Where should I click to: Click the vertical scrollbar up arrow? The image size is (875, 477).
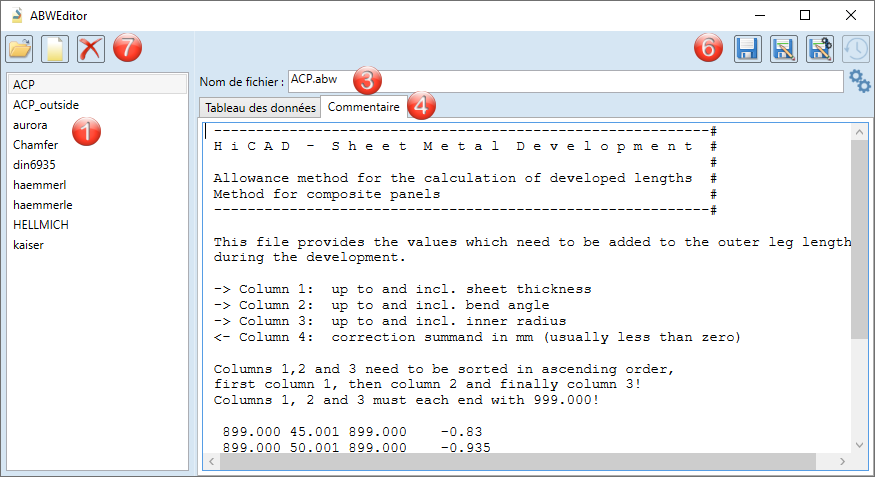click(859, 132)
